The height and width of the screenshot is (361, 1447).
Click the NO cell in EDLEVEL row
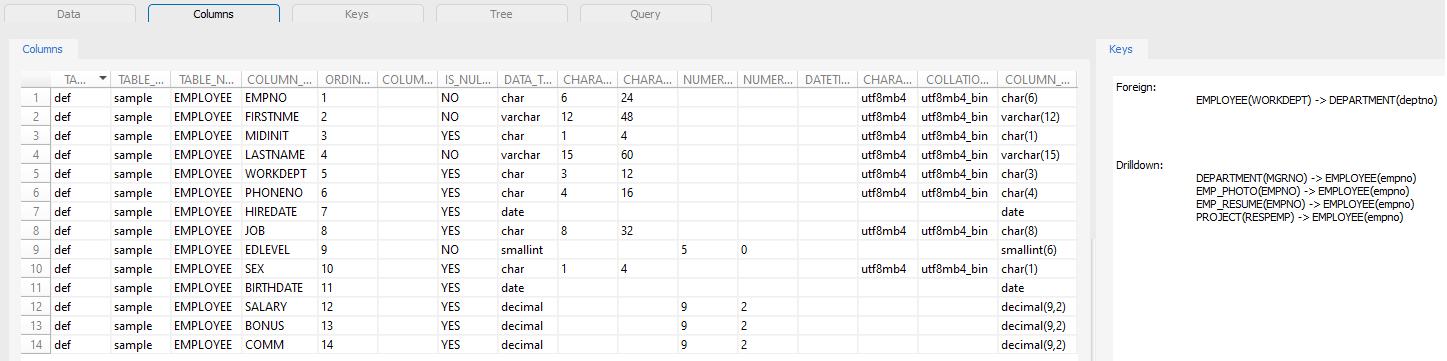coord(467,250)
